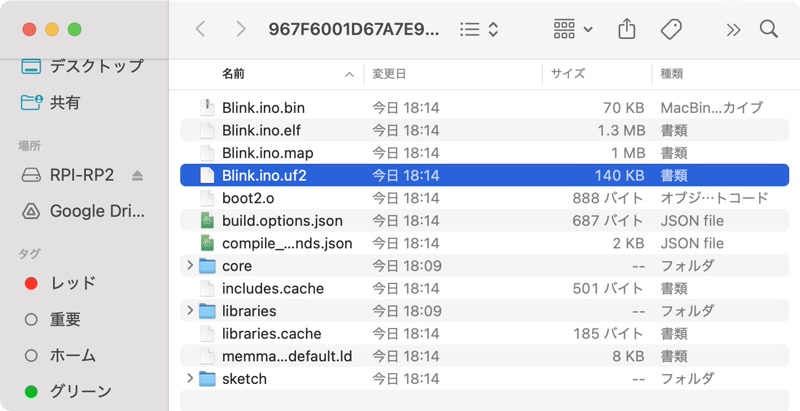Go forward with the right chevron
This screenshot has width=800, height=411.
coord(240,29)
